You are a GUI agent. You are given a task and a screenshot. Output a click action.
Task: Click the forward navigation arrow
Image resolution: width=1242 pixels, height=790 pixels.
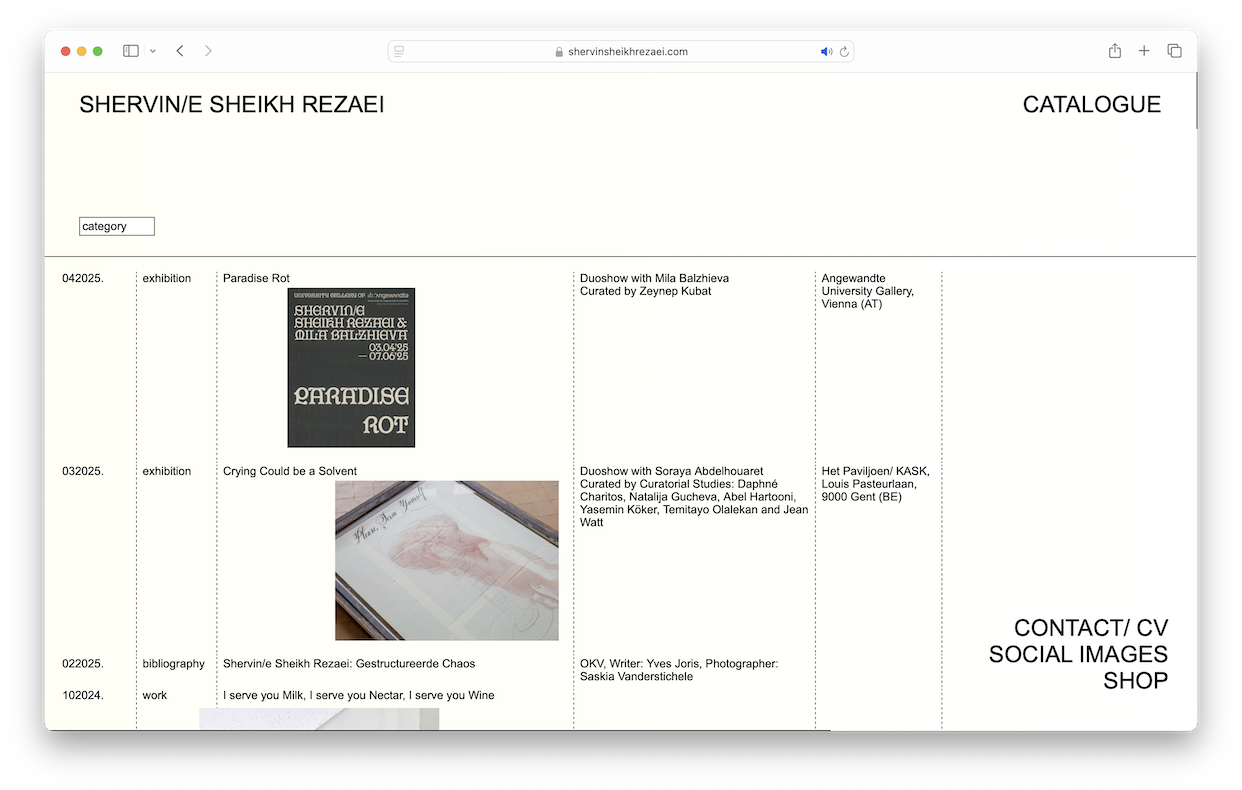[208, 51]
